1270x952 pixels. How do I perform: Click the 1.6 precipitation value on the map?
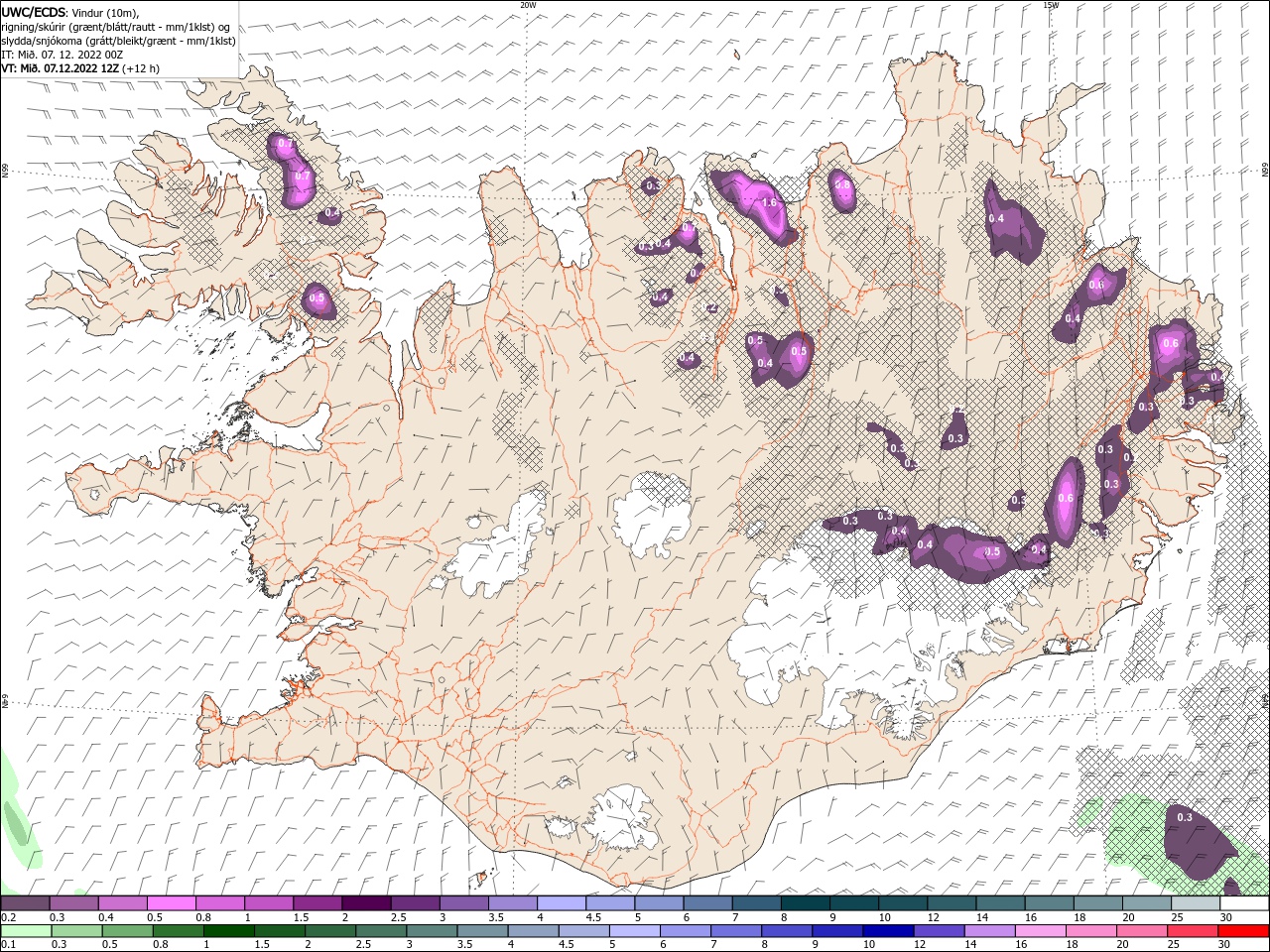tap(769, 202)
